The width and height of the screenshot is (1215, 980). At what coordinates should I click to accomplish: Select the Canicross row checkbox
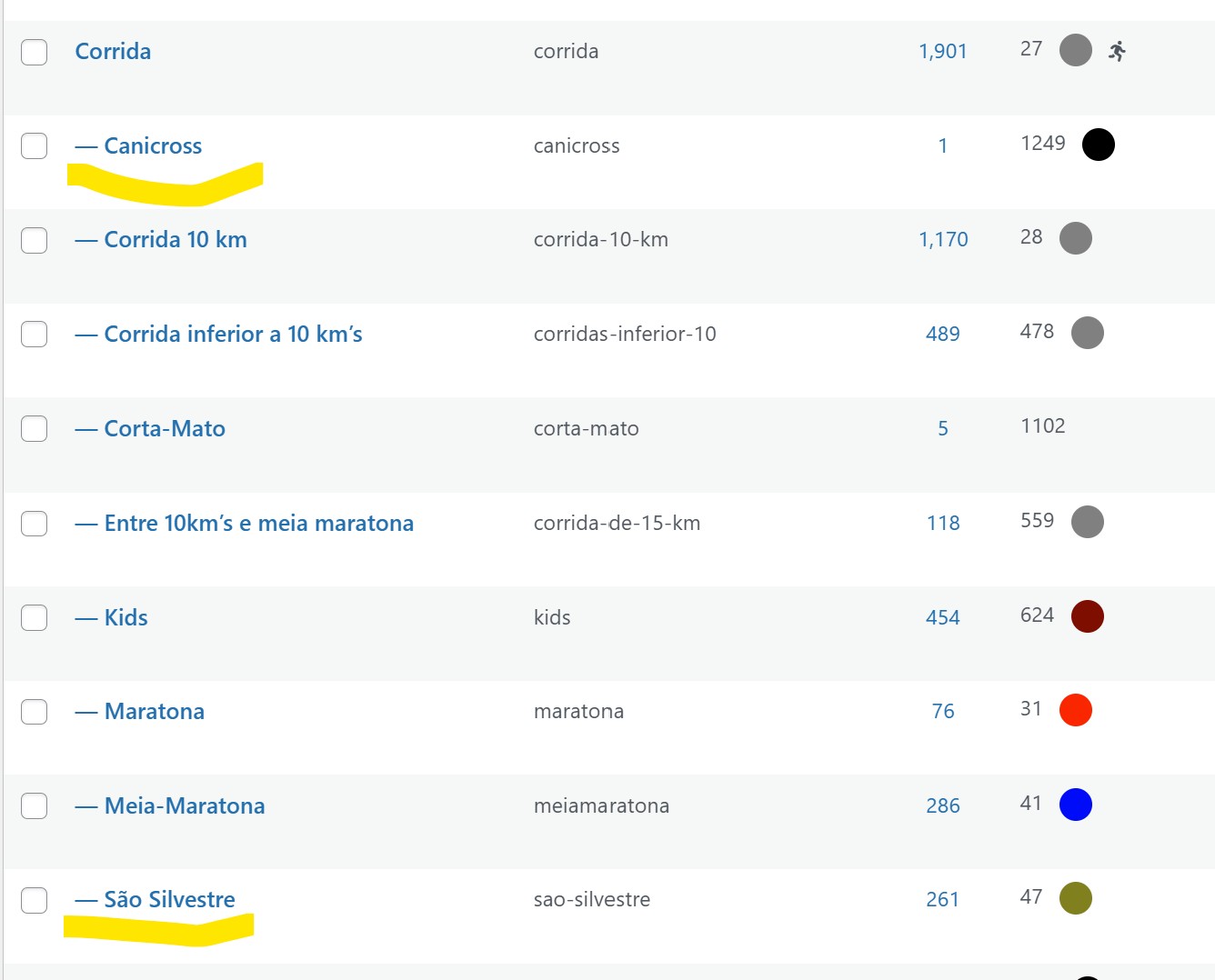pyautogui.click(x=35, y=145)
